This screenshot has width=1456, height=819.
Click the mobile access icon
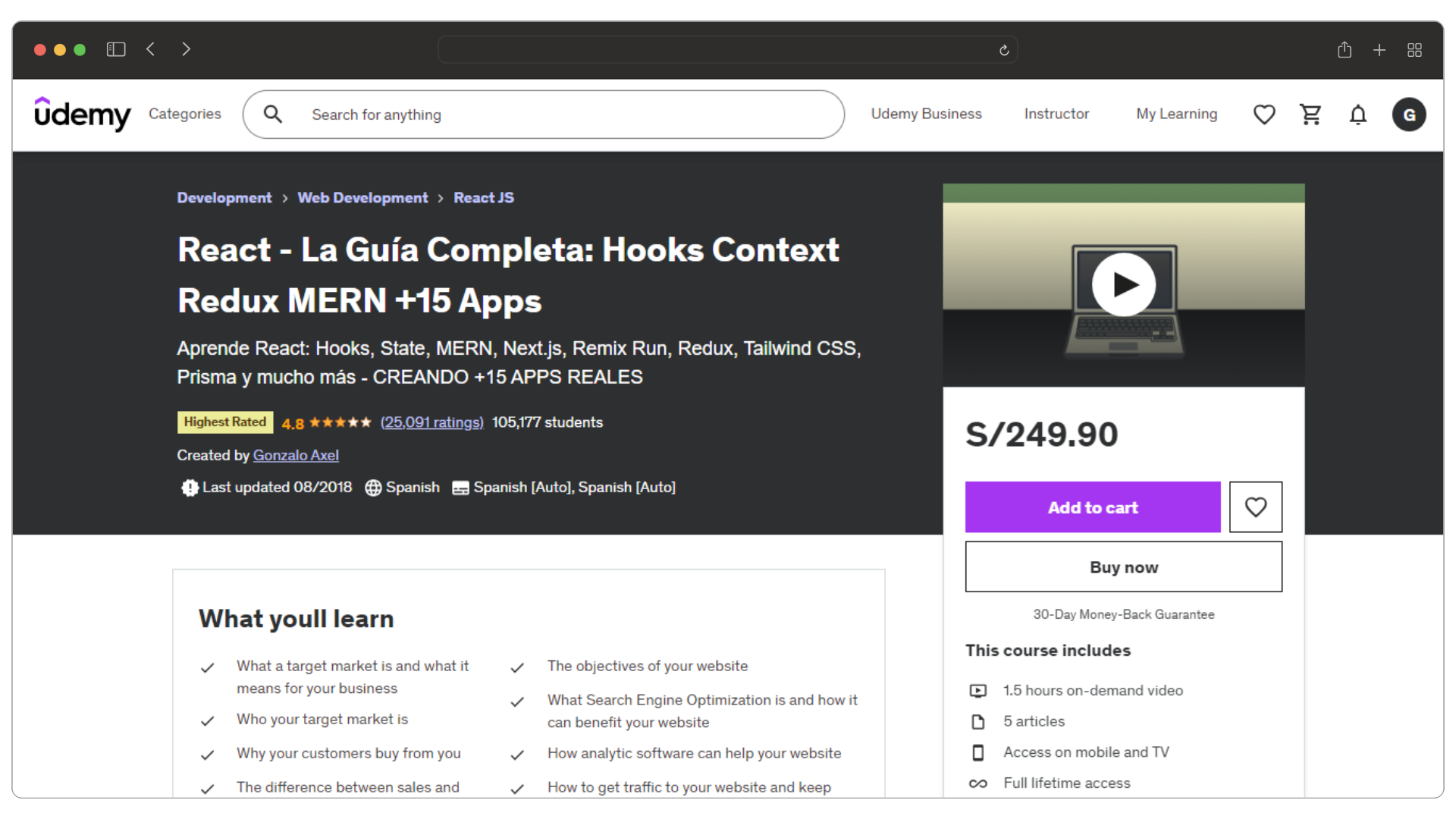pyautogui.click(x=978, y=752)
